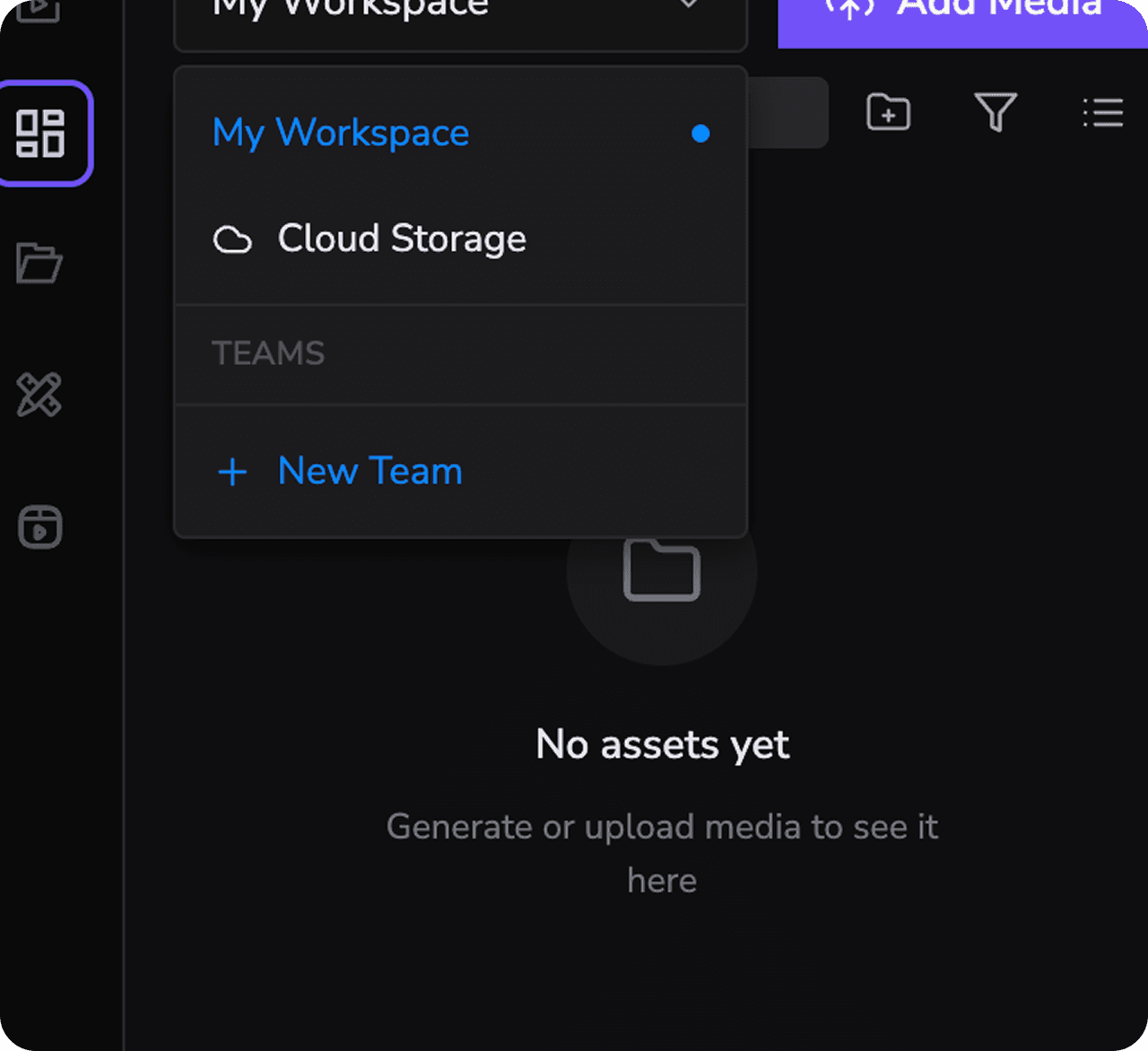This screenshot has width=1148, height=1051.
Task: Open the dashboard grid icon in sidebar
Action: coord(40,134)
